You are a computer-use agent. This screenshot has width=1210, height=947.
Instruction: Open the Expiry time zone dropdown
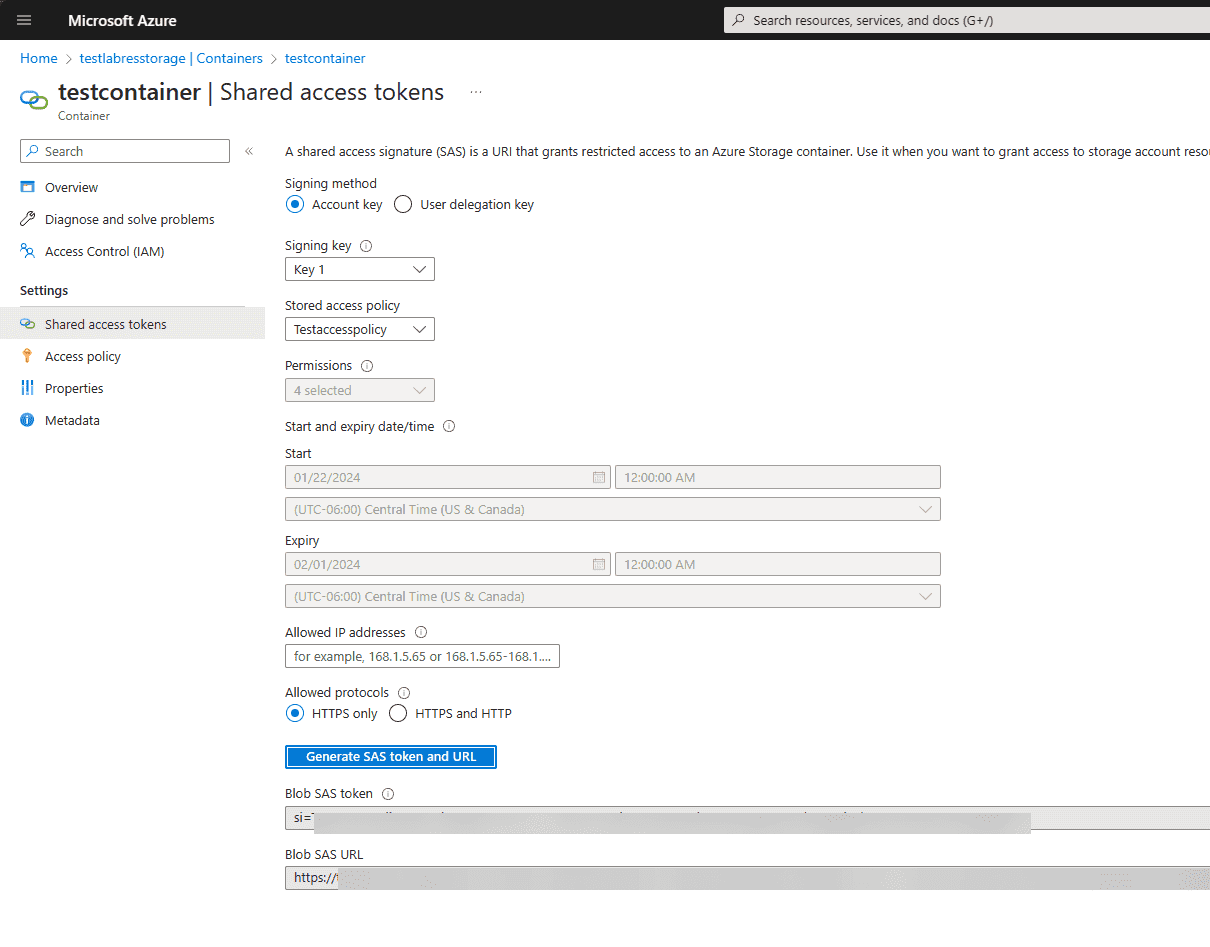pos(613,596)
